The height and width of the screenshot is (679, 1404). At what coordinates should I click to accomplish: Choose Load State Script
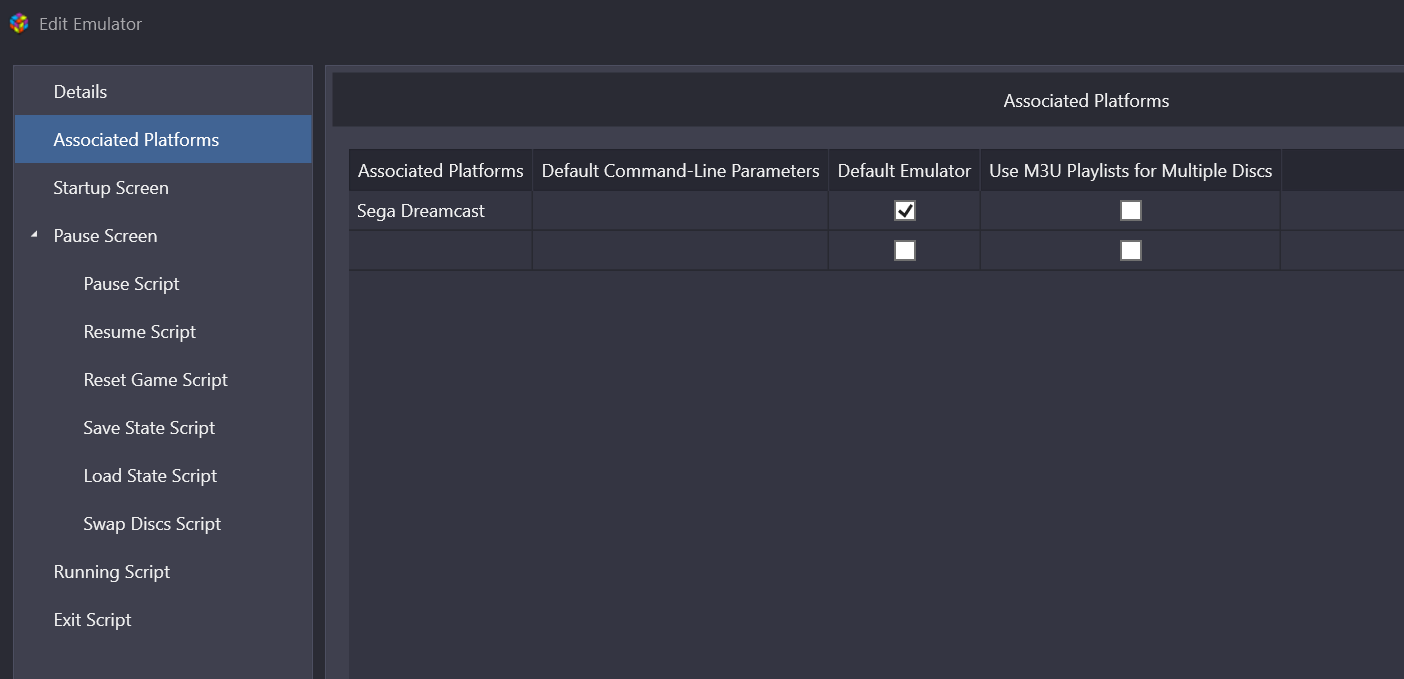point(150,476)
